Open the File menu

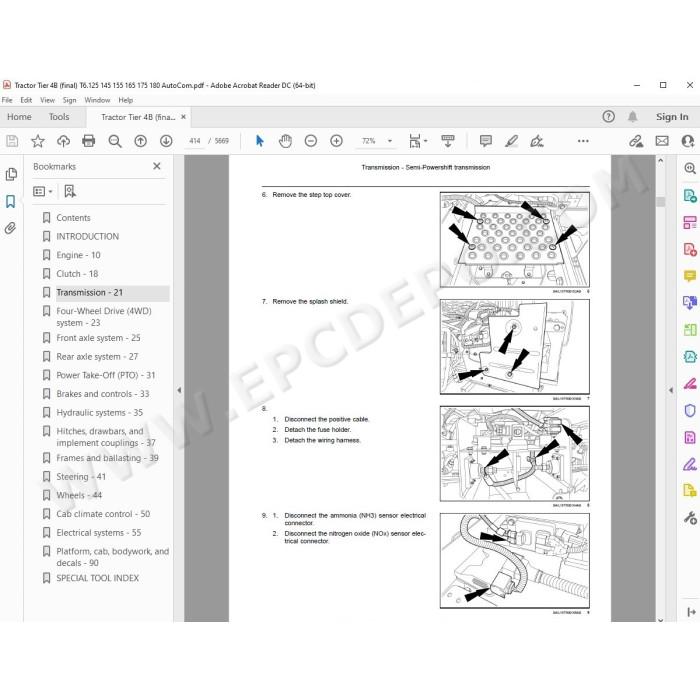7,100
